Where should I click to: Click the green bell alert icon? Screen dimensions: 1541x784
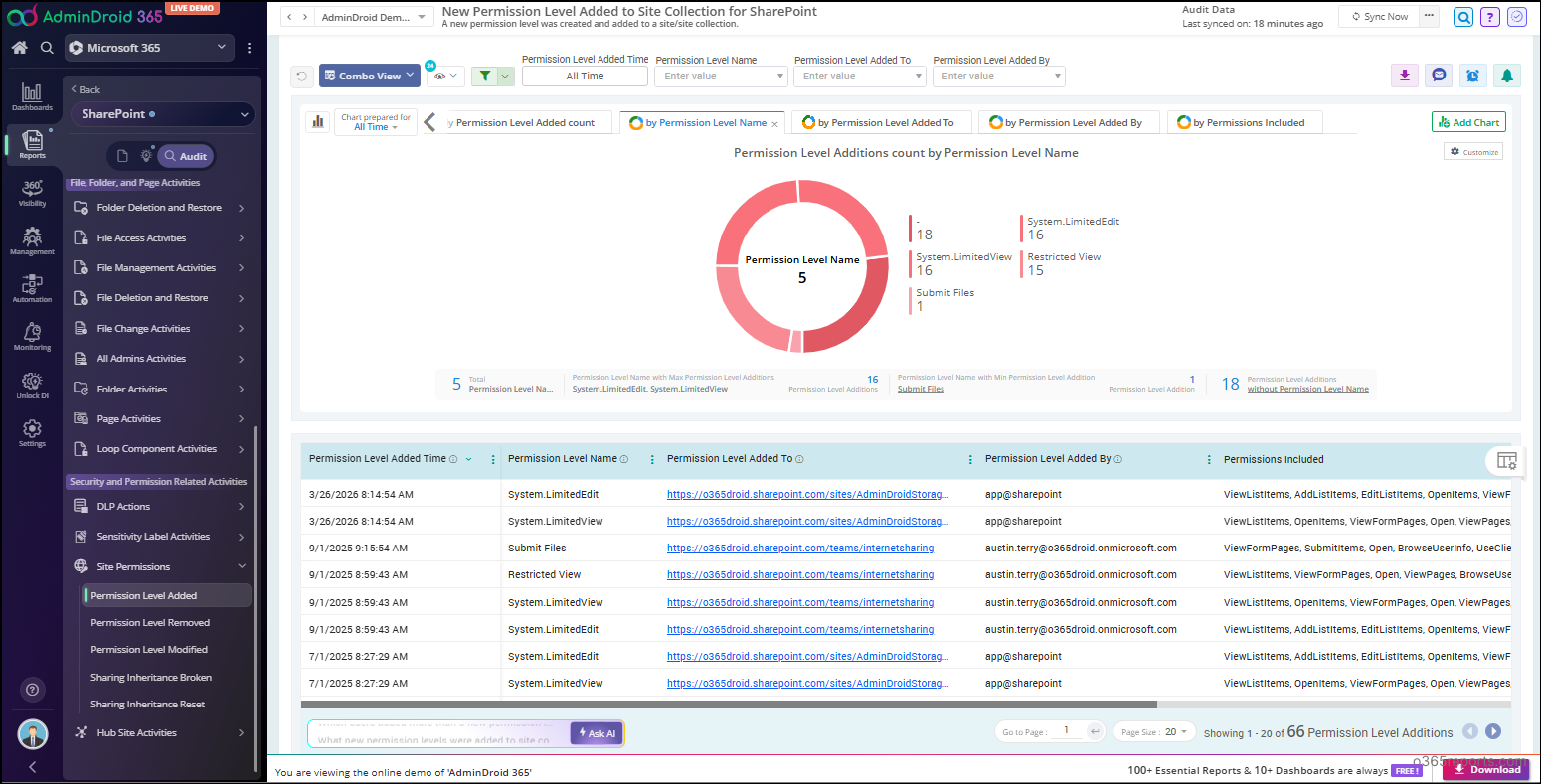[1507, 76]
